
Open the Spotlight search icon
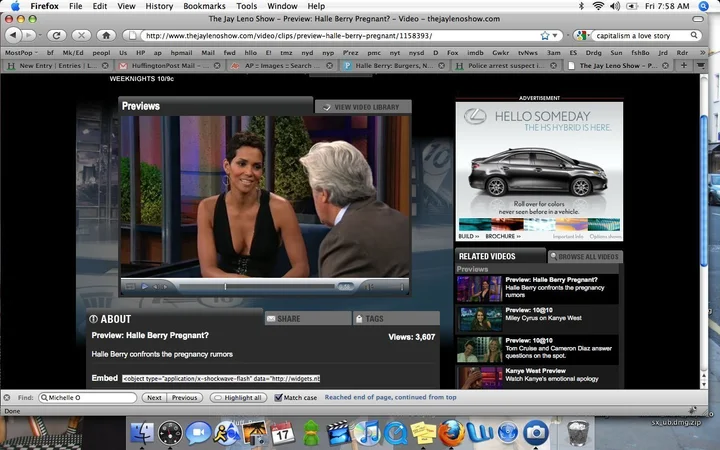pyautogui.click(x=703, y=6)
